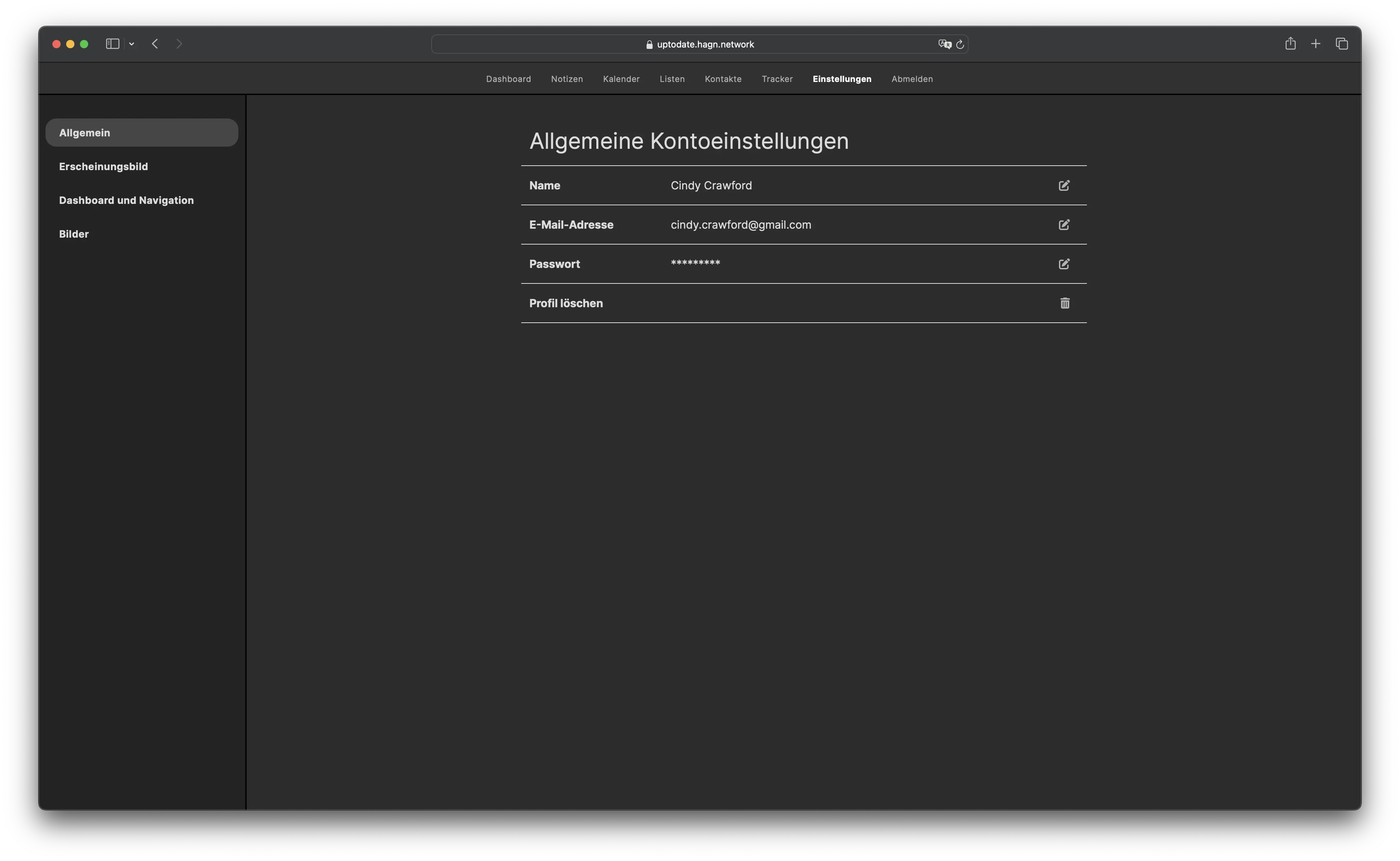Open Tracker in the navigation bar
The height and width of the screenshot is (861, 1400).
[777, 79]
